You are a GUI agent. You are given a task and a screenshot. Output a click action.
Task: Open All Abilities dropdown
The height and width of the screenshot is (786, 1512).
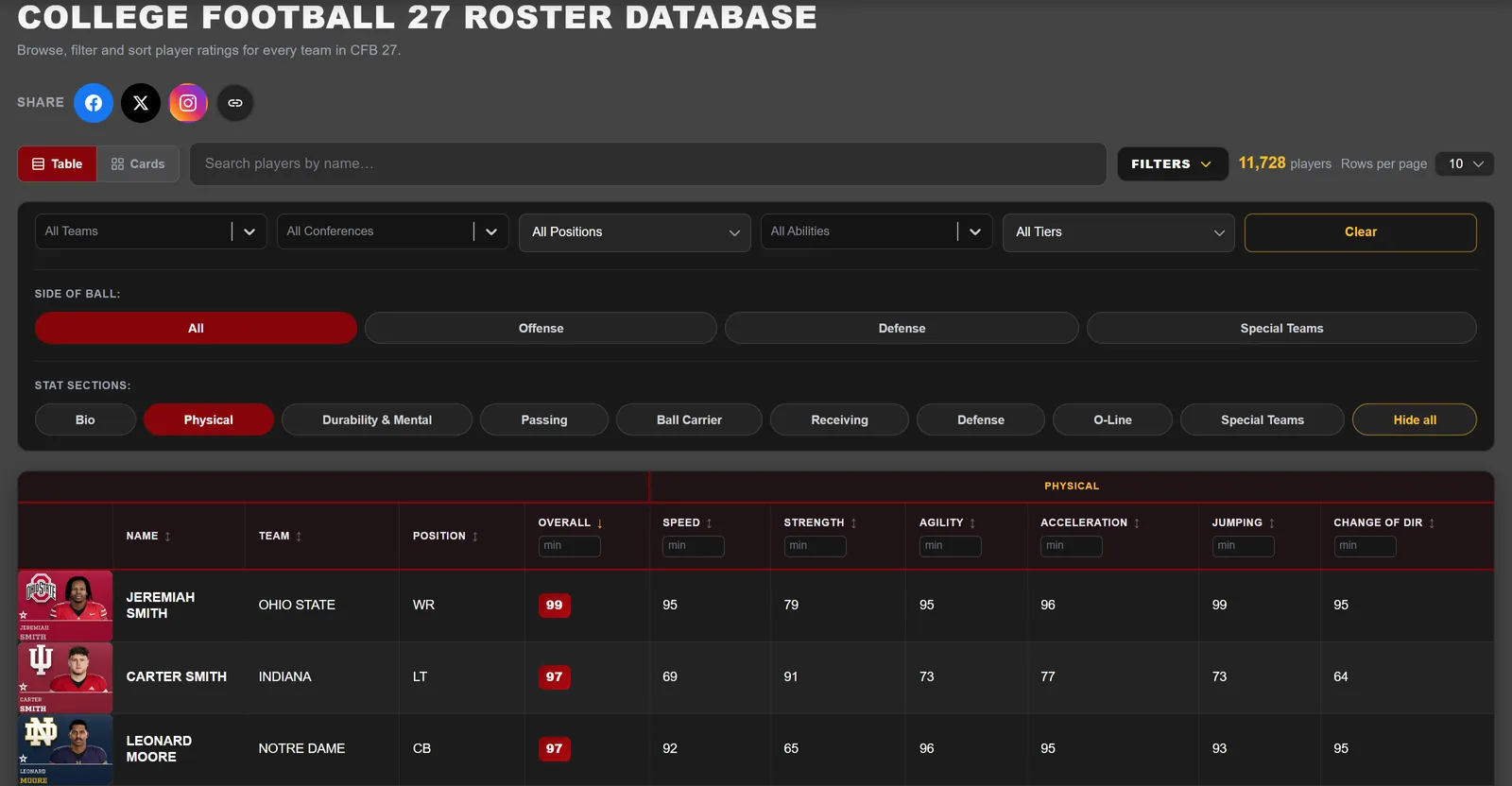pos(877,231)
